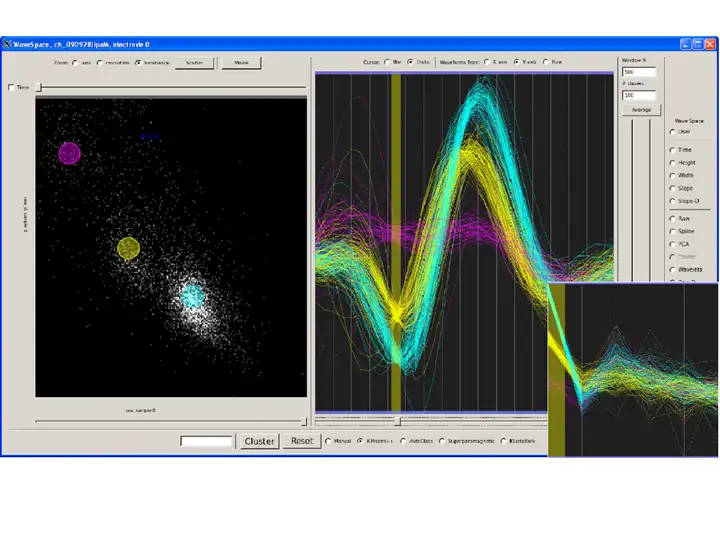The image size is (720, 540).
Task: Click the horizontal slider handle under scatter plot
Action: pyautogui.click(x=304, y=422)
